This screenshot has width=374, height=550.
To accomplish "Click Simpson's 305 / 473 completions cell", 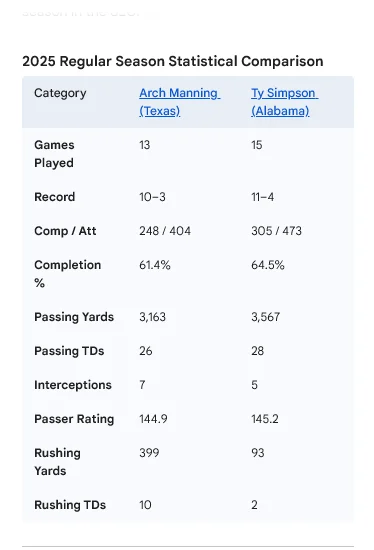I will click(x=276, y=231).
